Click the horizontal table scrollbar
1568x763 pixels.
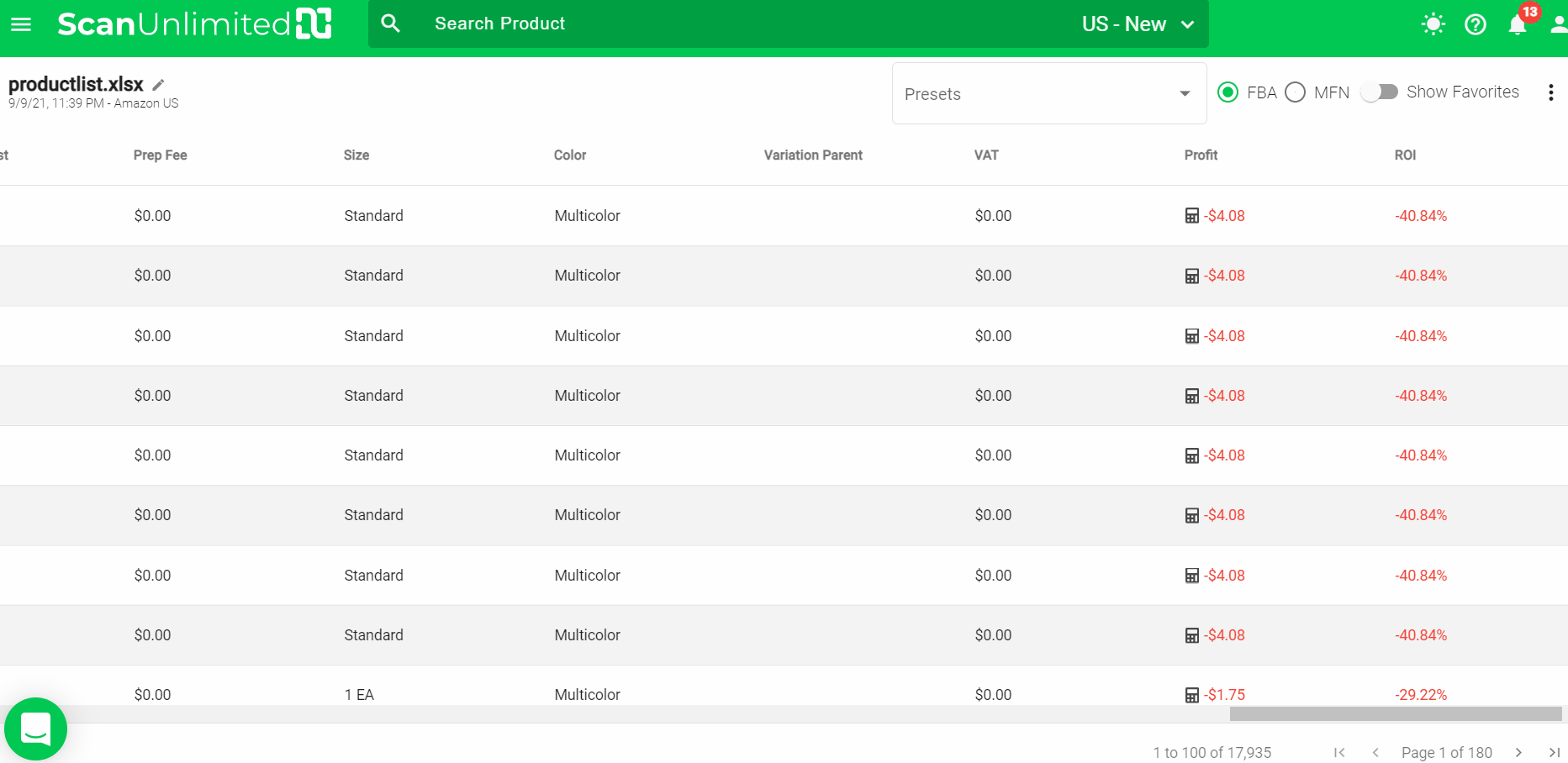tap(1395, 713)
